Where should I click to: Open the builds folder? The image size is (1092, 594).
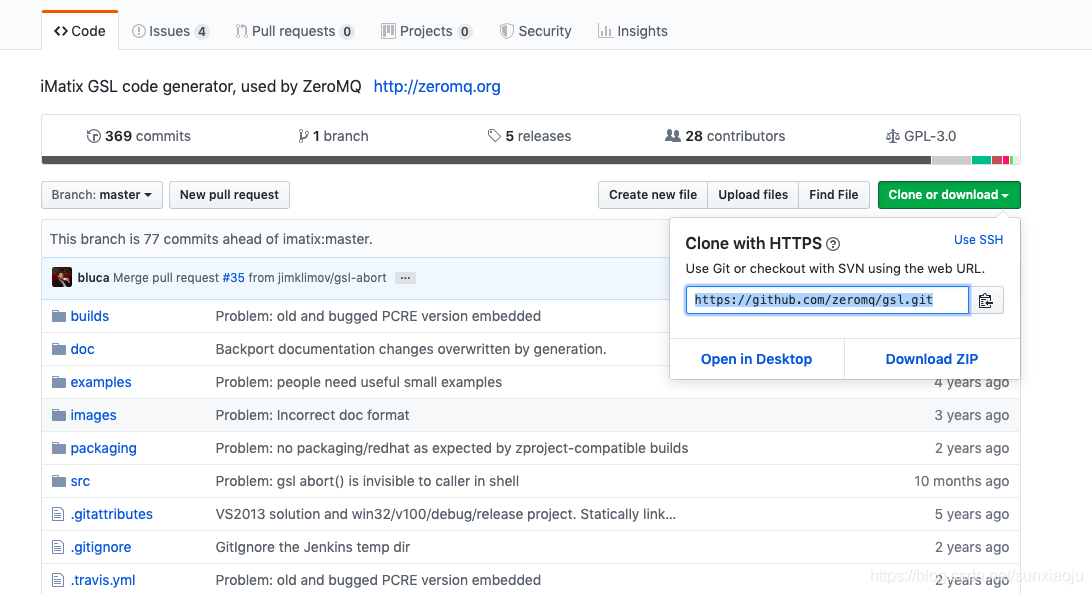point(90,316)
